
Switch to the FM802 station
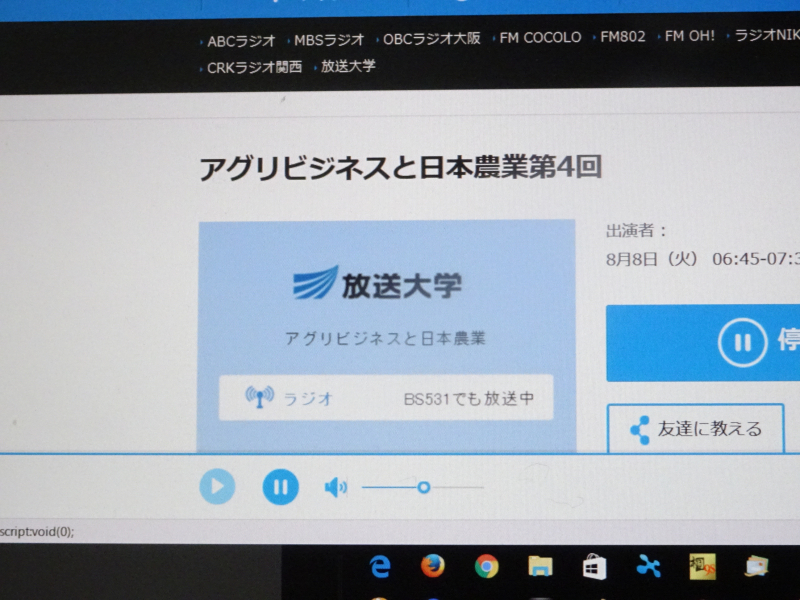coord(622,36)
